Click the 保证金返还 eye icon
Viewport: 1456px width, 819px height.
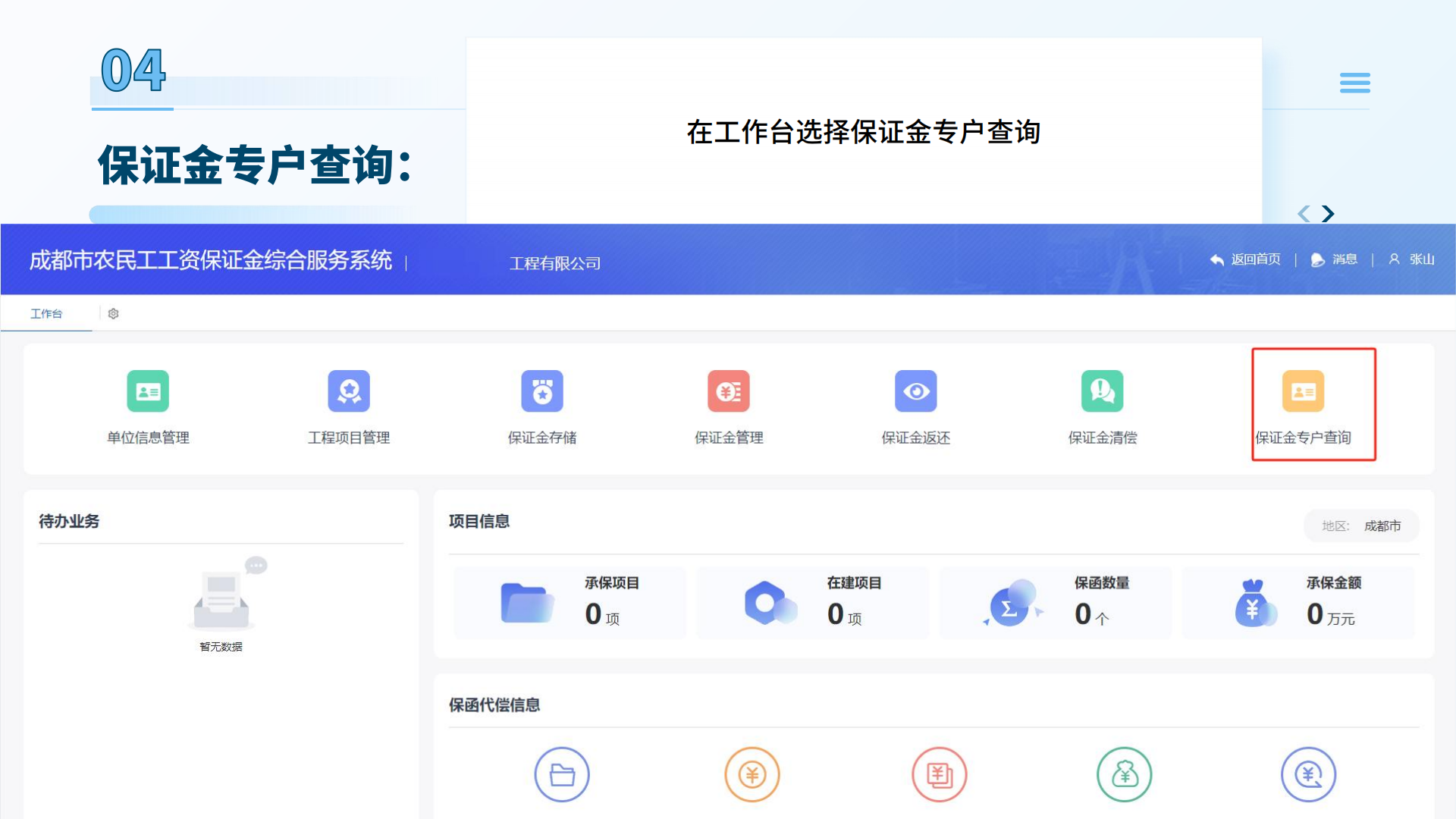(x=916, y=391)
